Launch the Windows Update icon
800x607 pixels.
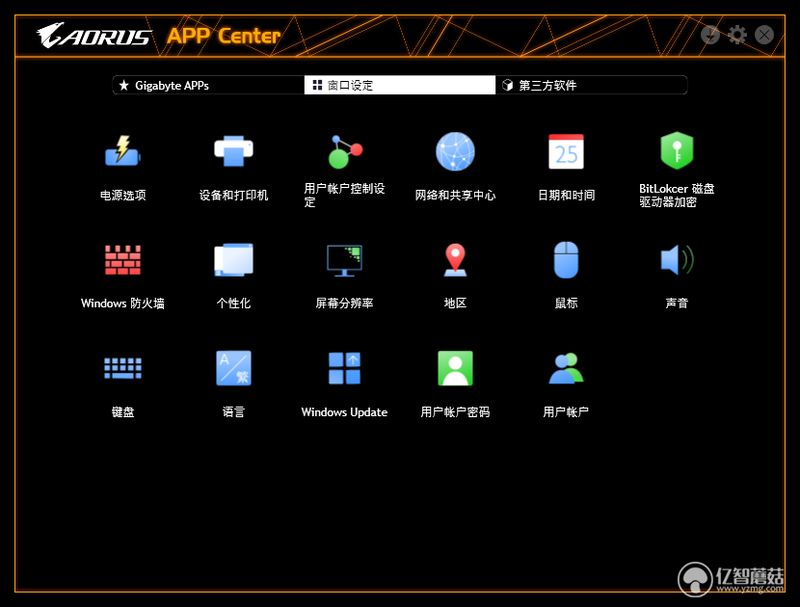(x=345, y=368)
